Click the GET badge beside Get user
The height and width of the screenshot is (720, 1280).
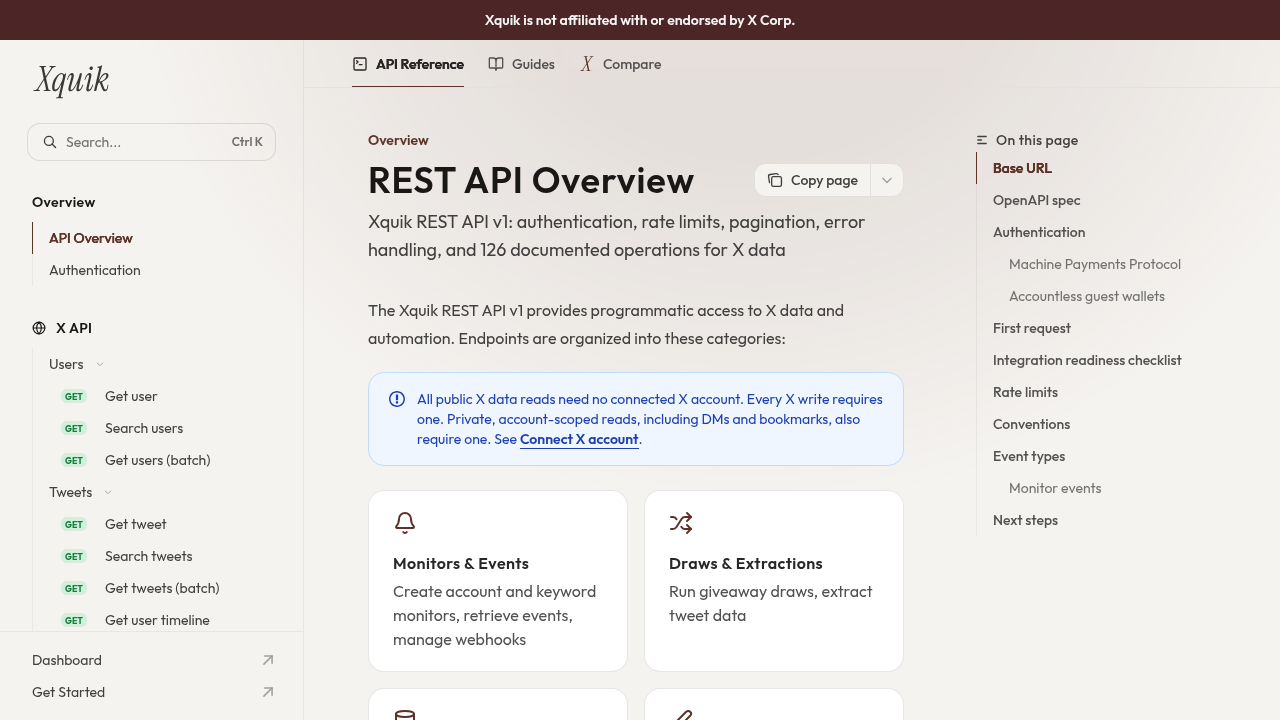click(74, 396)
